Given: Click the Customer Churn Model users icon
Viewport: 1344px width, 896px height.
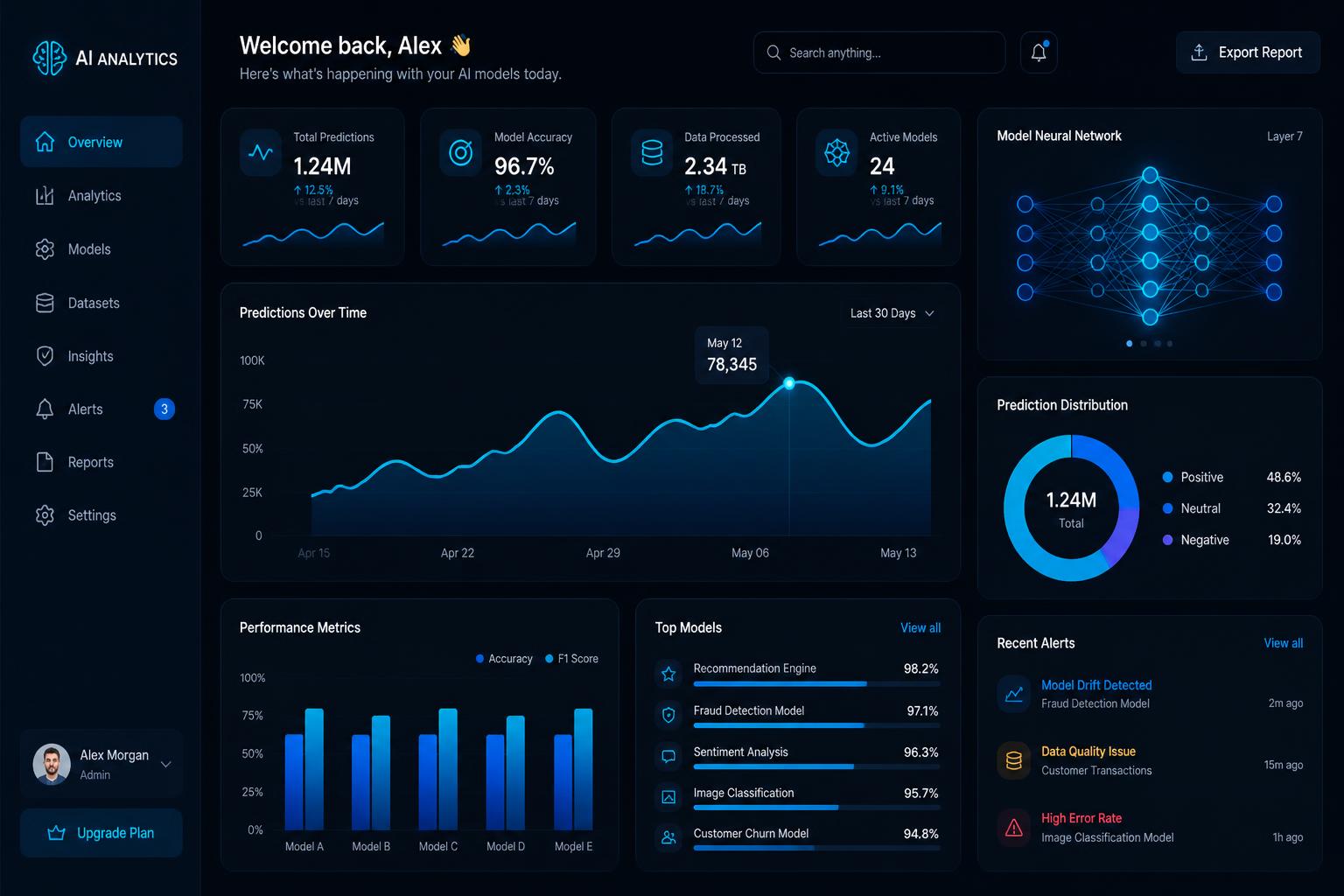Looking at the screenshot, I should pyautogui.click(x=668, y=837).
